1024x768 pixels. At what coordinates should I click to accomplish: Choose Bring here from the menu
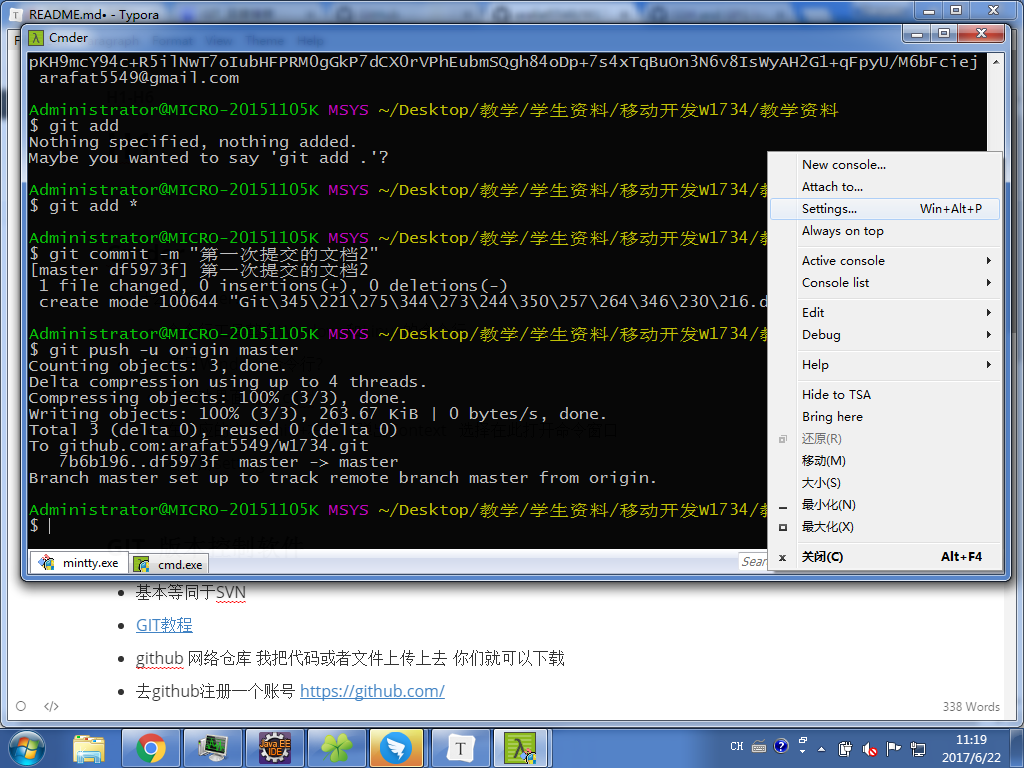coord(885,417)
